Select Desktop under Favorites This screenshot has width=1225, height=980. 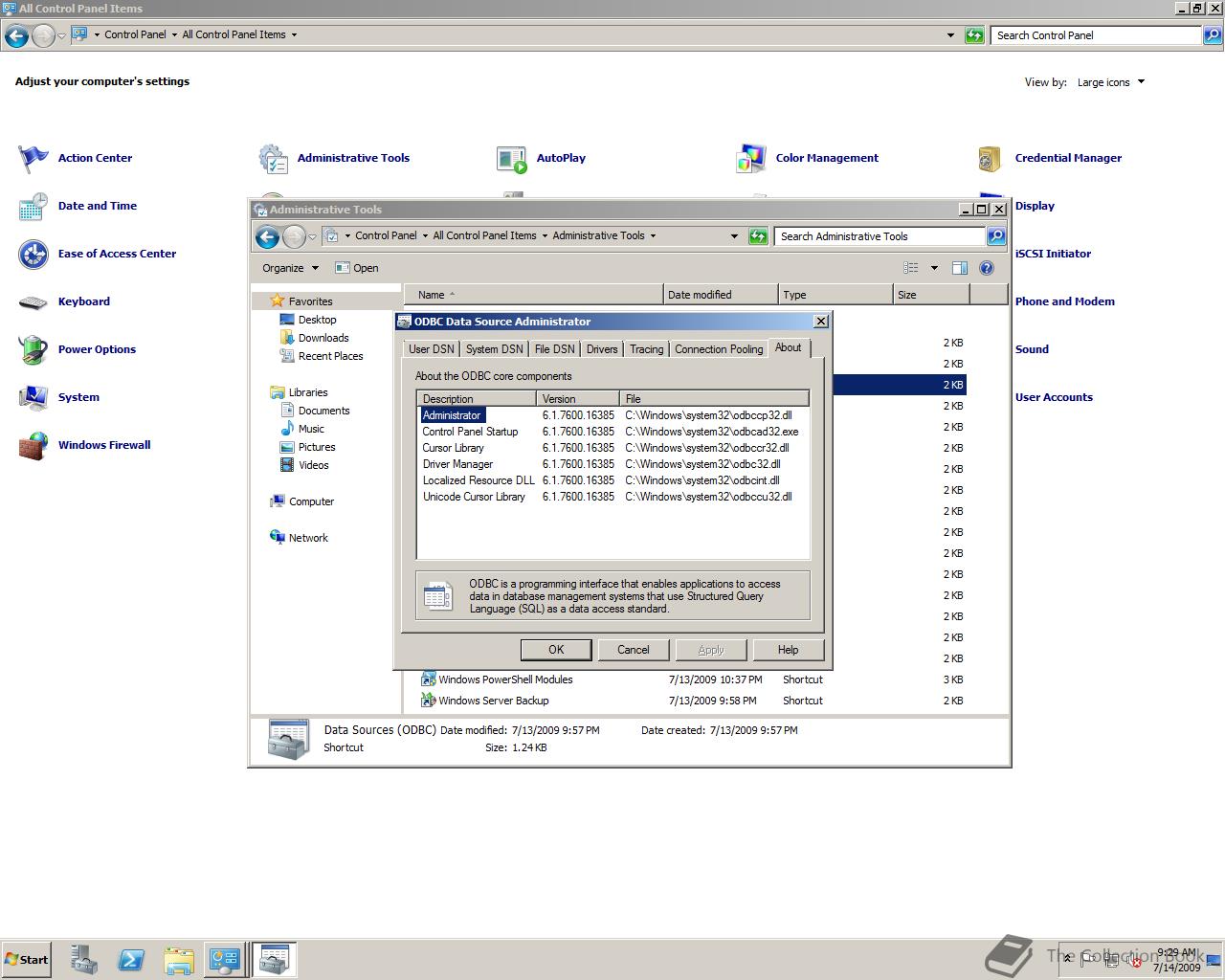[307, 320]
